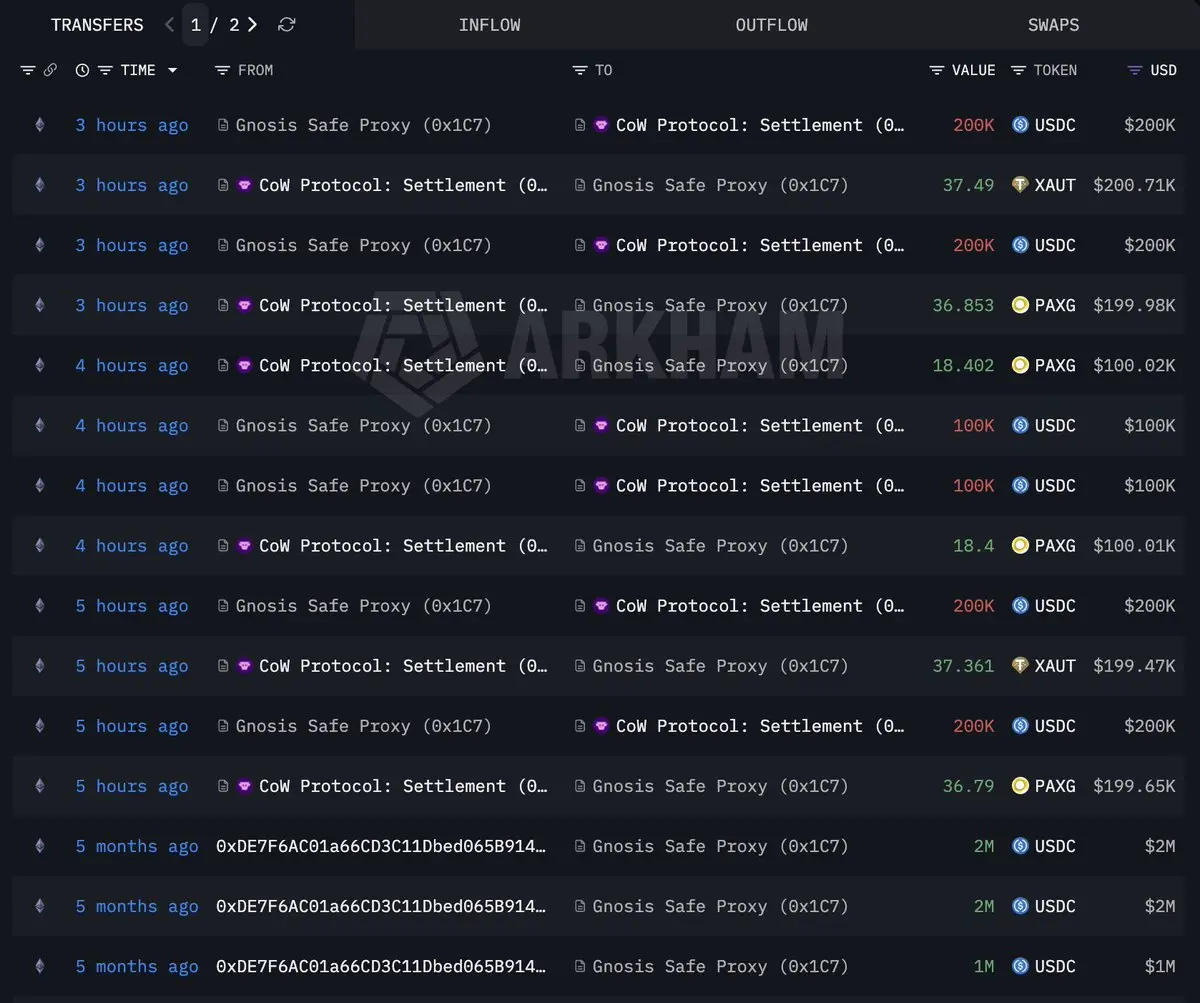Click Ethereum chain icon in the $1M row

point(40,966)
